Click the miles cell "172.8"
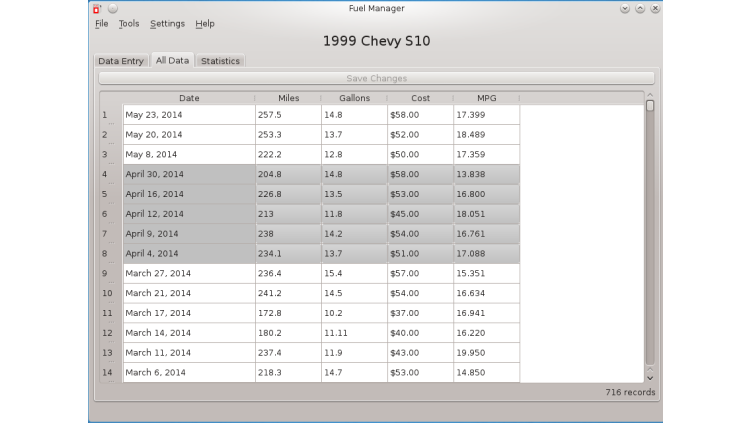Image resolution: width=752 pixels, height=423 pixels. click(x=288, y=313)
